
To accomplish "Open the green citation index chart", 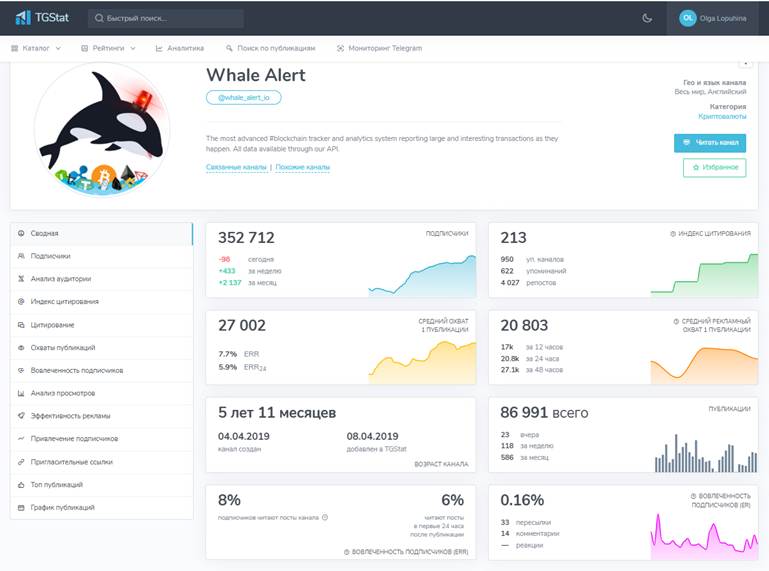I will [x=704, y=275].
